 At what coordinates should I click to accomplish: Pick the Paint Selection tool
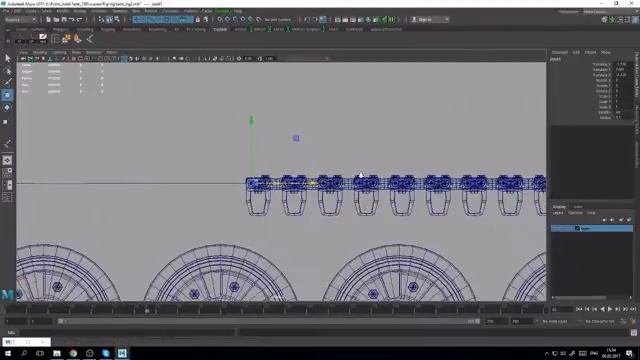click(x=7, y=83)
